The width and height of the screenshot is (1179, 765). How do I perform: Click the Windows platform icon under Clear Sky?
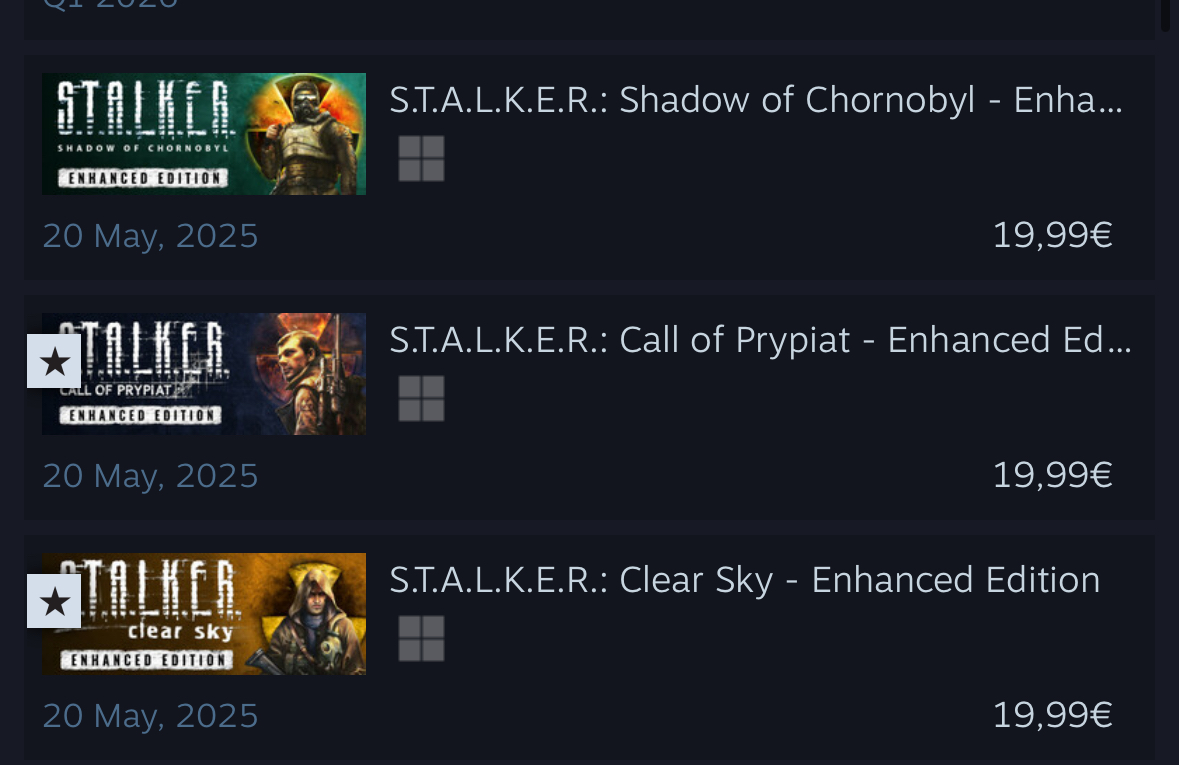point(421,639)
